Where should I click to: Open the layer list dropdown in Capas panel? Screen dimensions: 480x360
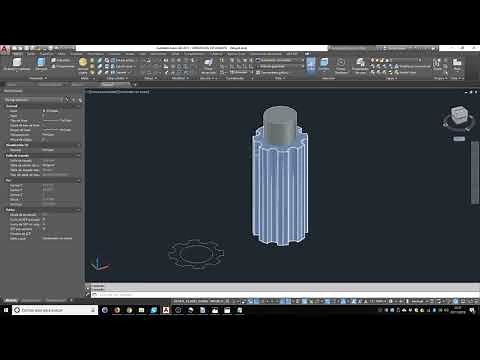404,60
